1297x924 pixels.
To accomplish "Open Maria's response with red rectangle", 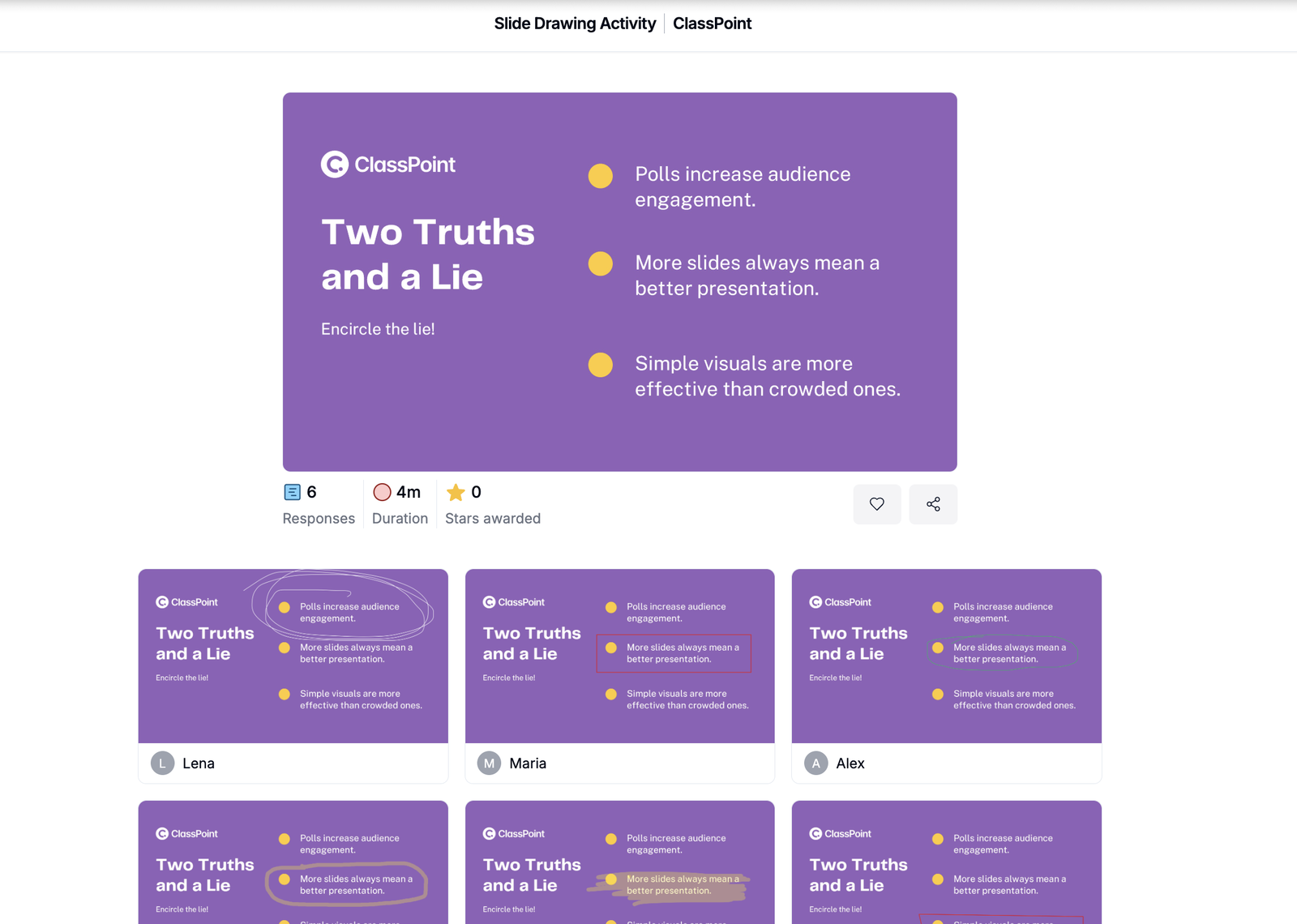I will (619, 656).
